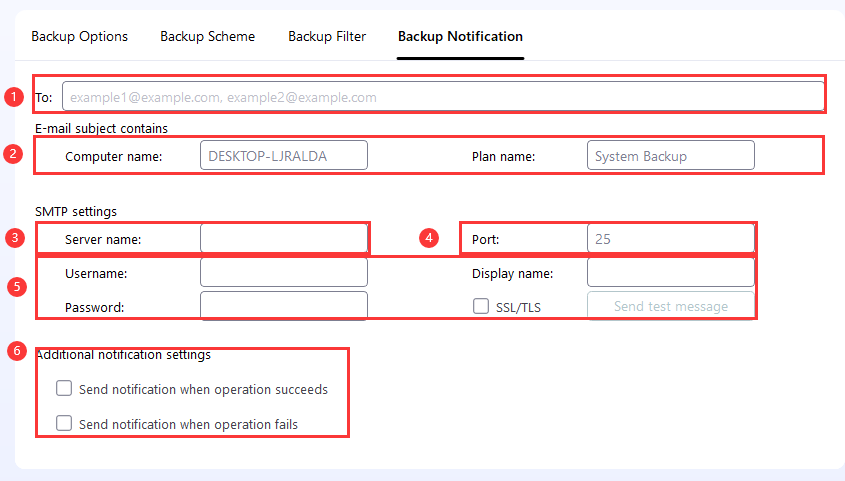
Task: Select the Port number field
Action: point(670,239)
